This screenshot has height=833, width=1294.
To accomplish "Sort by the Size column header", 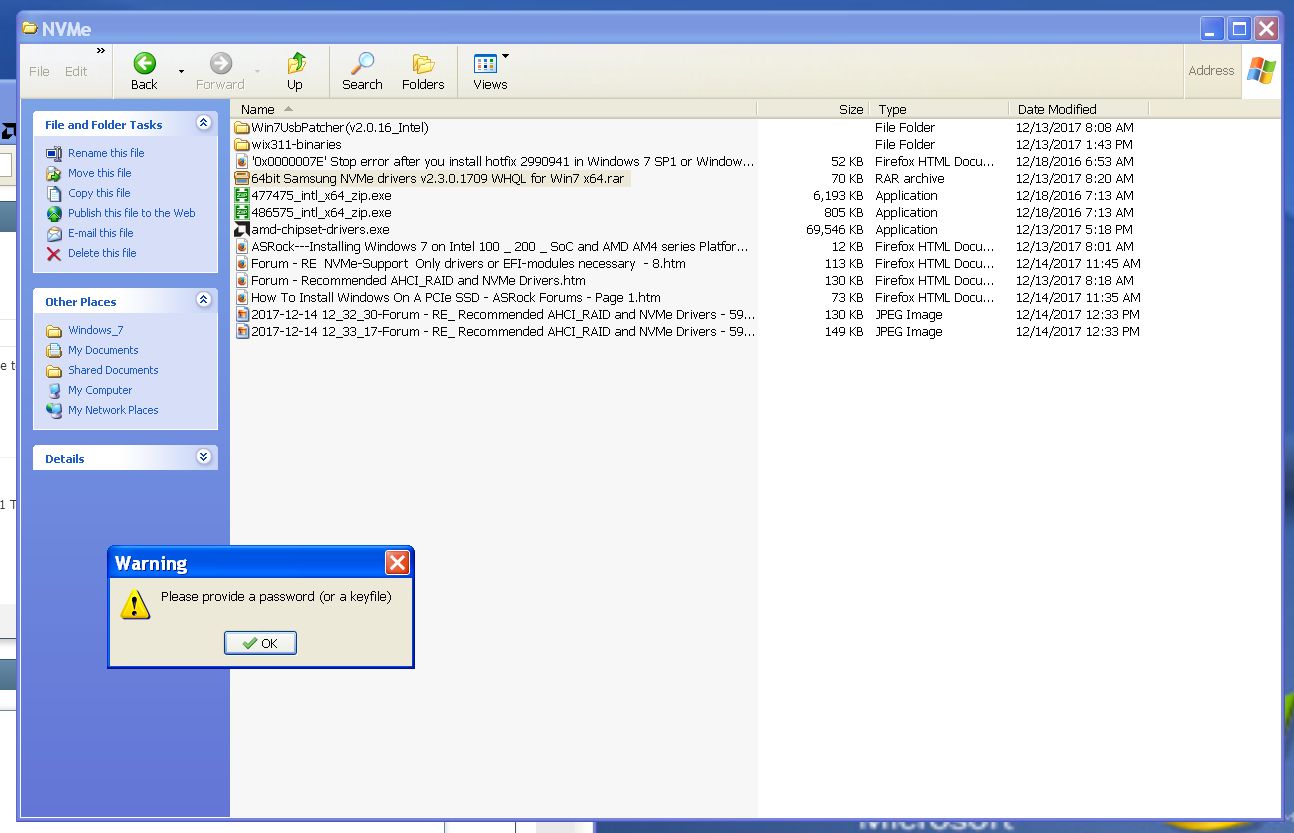I will coord(813,109).
